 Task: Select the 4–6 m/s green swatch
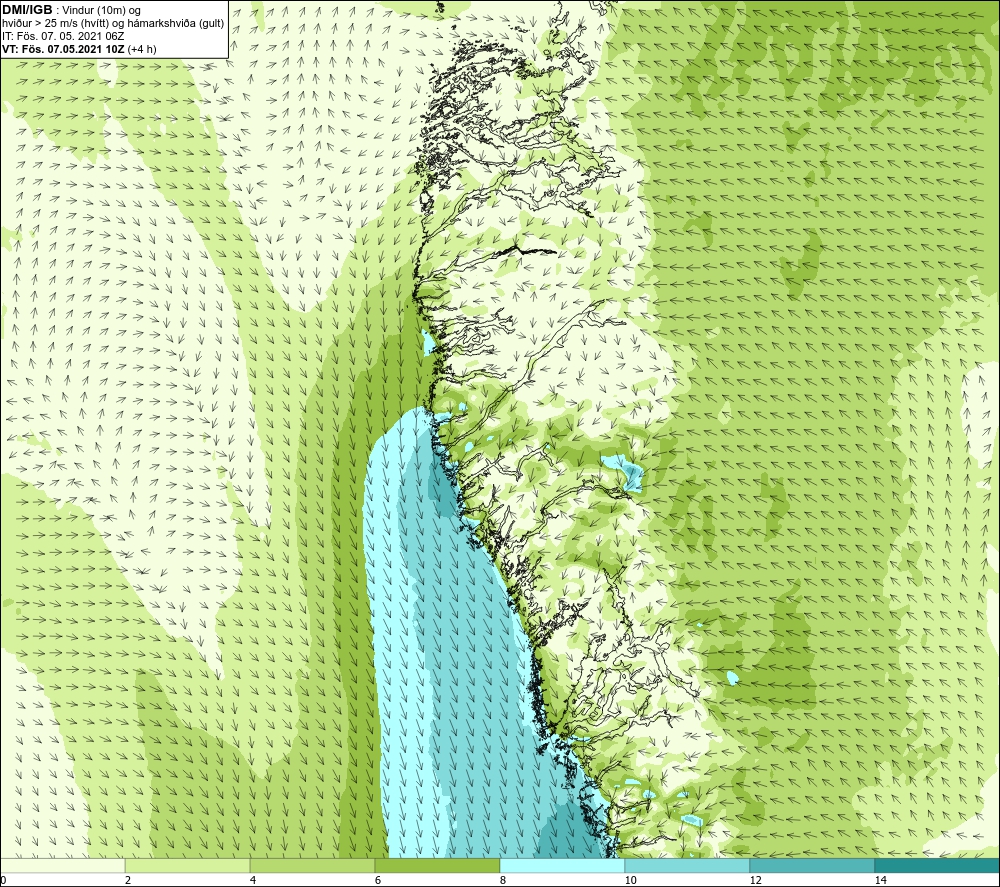tap(312, 865)
